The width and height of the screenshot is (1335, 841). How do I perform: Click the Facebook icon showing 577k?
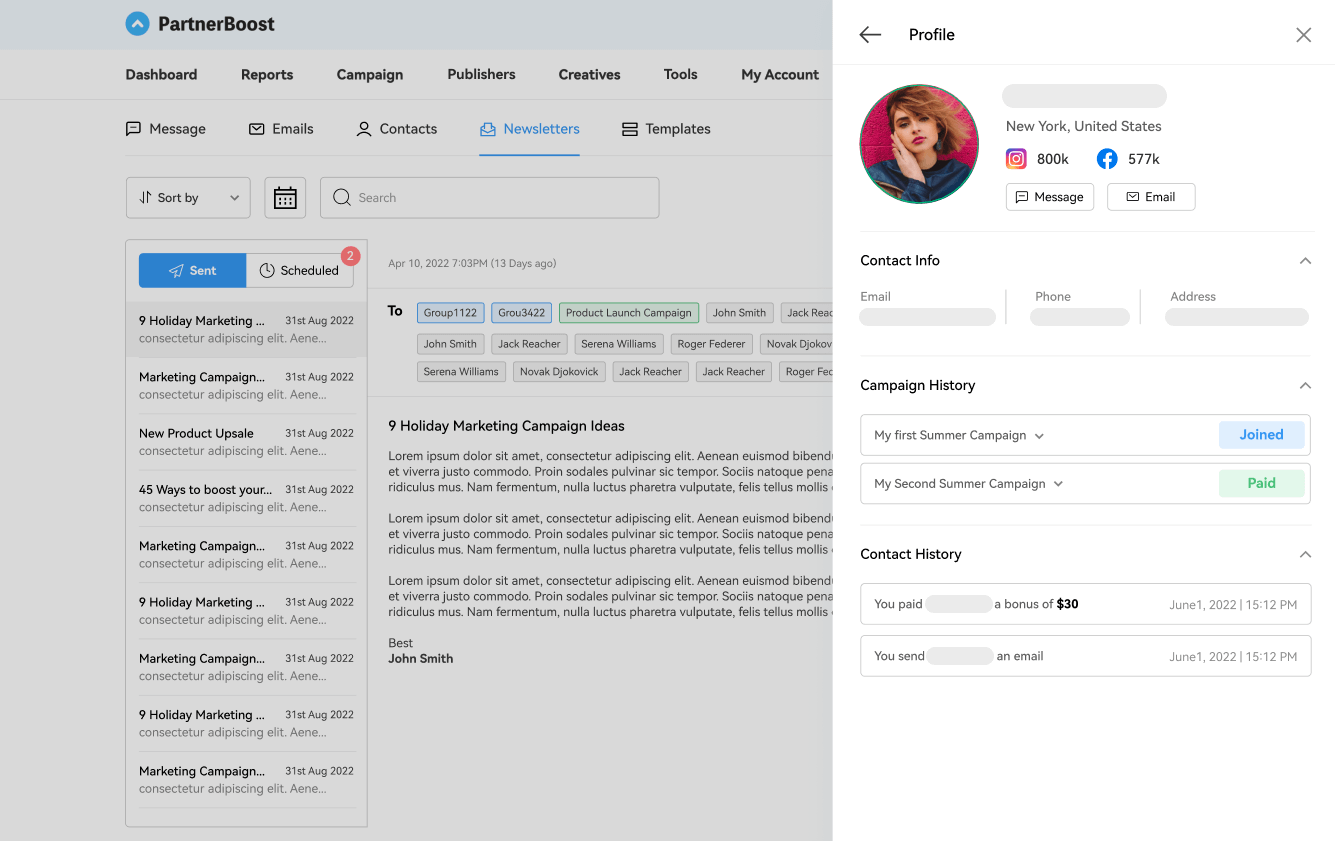tap(1107, 159)
